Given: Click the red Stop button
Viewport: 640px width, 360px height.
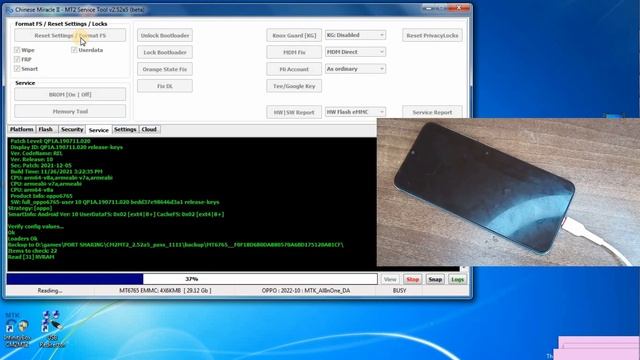Looking at the screenshot, I should click(x=413, y=280).
